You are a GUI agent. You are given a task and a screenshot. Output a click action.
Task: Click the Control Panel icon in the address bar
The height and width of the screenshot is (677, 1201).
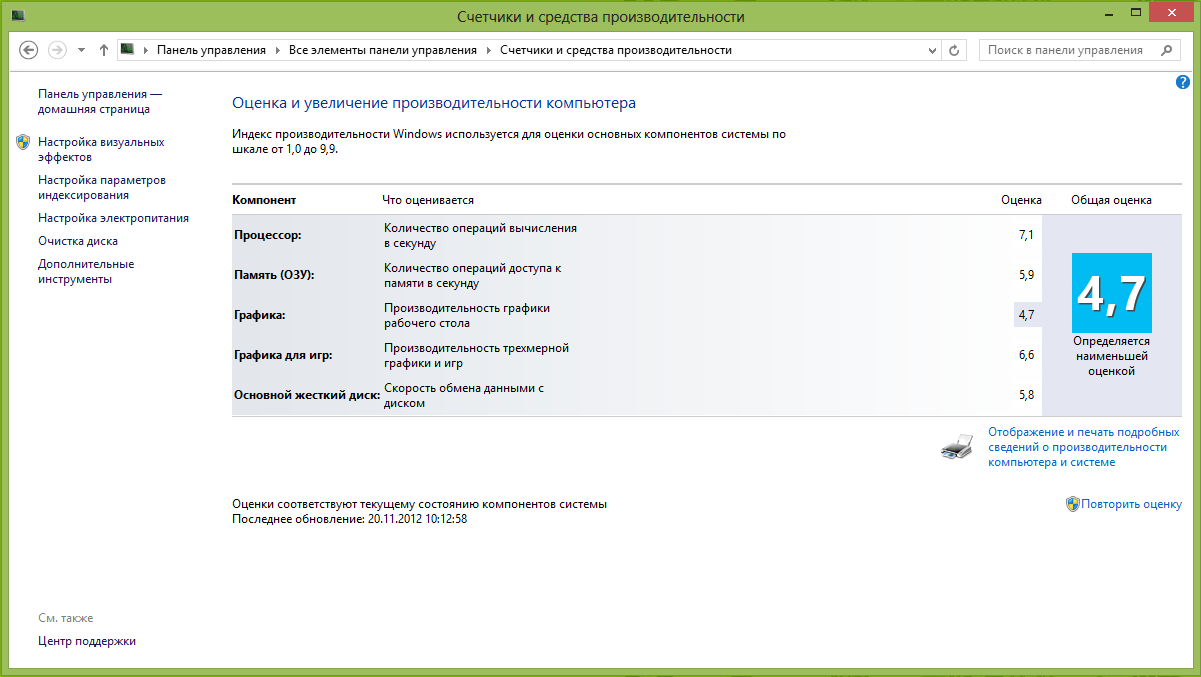(127, 49)
